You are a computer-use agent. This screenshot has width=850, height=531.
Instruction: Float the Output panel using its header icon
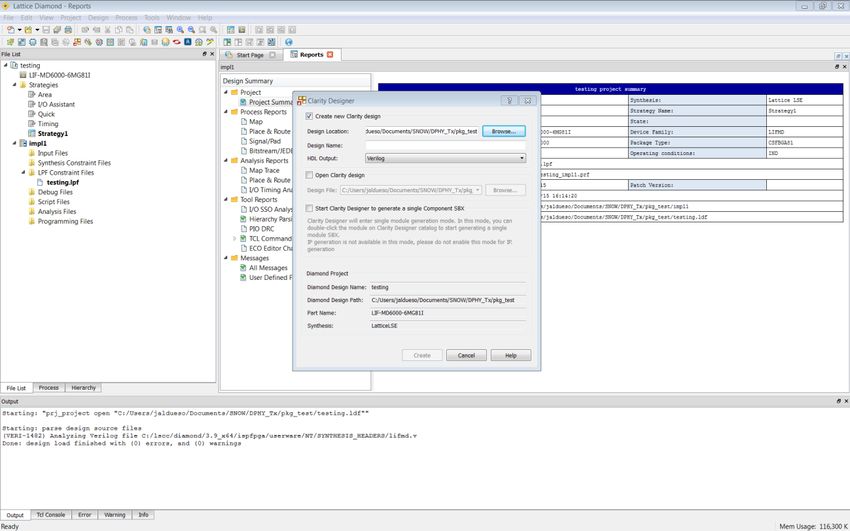(x=839, y=401)
